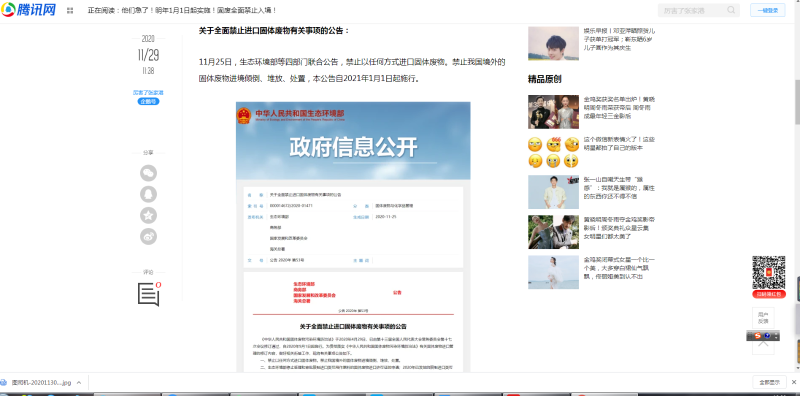Open the article author name link
The image size is (800, 396).
[x=148, y=93]
